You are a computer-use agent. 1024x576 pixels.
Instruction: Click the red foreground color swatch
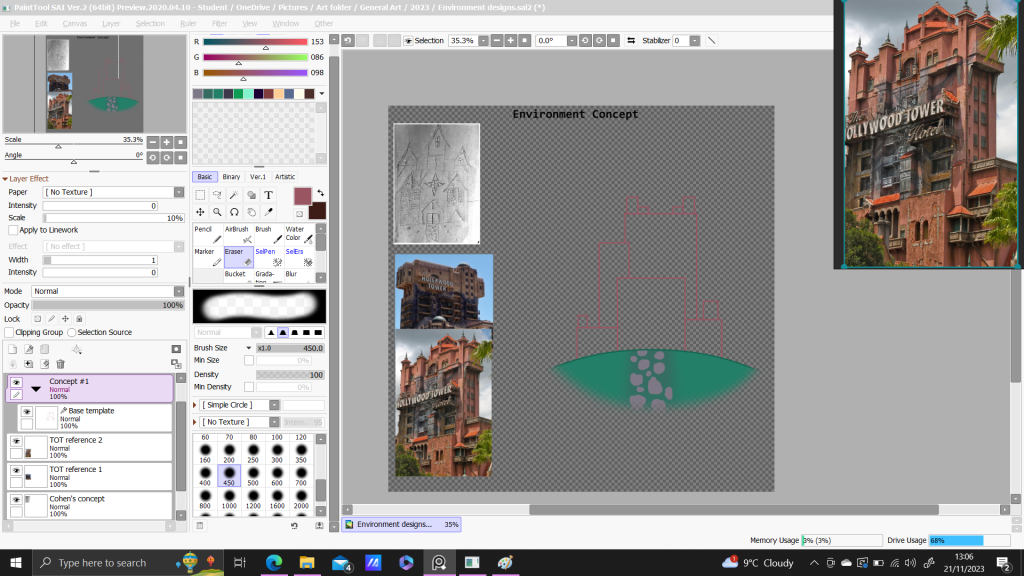[x=303, y=196]
